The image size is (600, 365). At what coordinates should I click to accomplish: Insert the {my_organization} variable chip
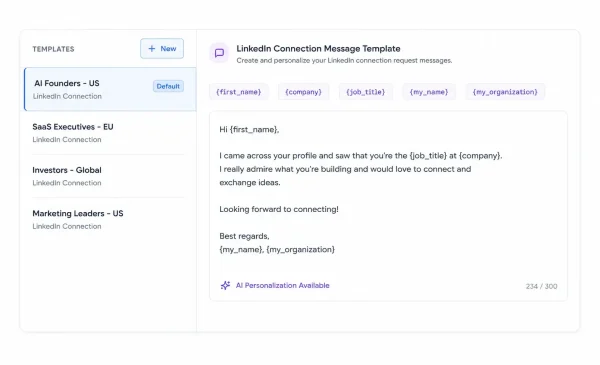505,92
